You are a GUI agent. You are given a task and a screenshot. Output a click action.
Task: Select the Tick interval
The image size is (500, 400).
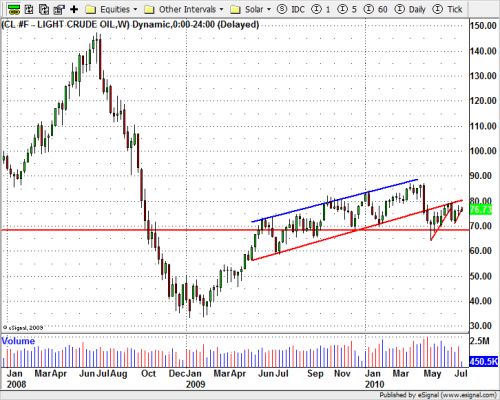pos(447,9)
